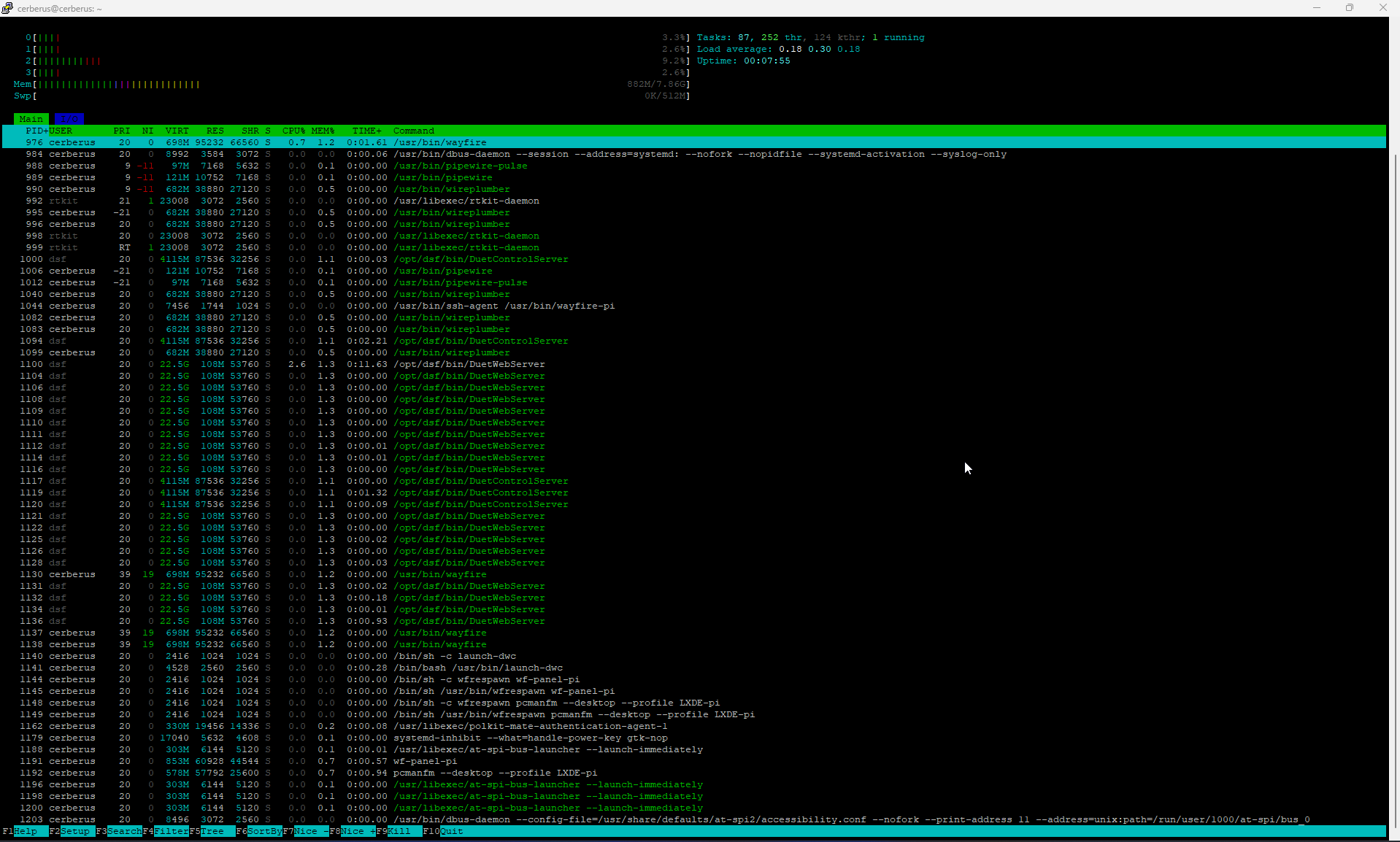Image resolution: width=1400 pixels, height=842 pixels.
Task: Sort by the SHR column header
Action: click(x=250, y=131)
